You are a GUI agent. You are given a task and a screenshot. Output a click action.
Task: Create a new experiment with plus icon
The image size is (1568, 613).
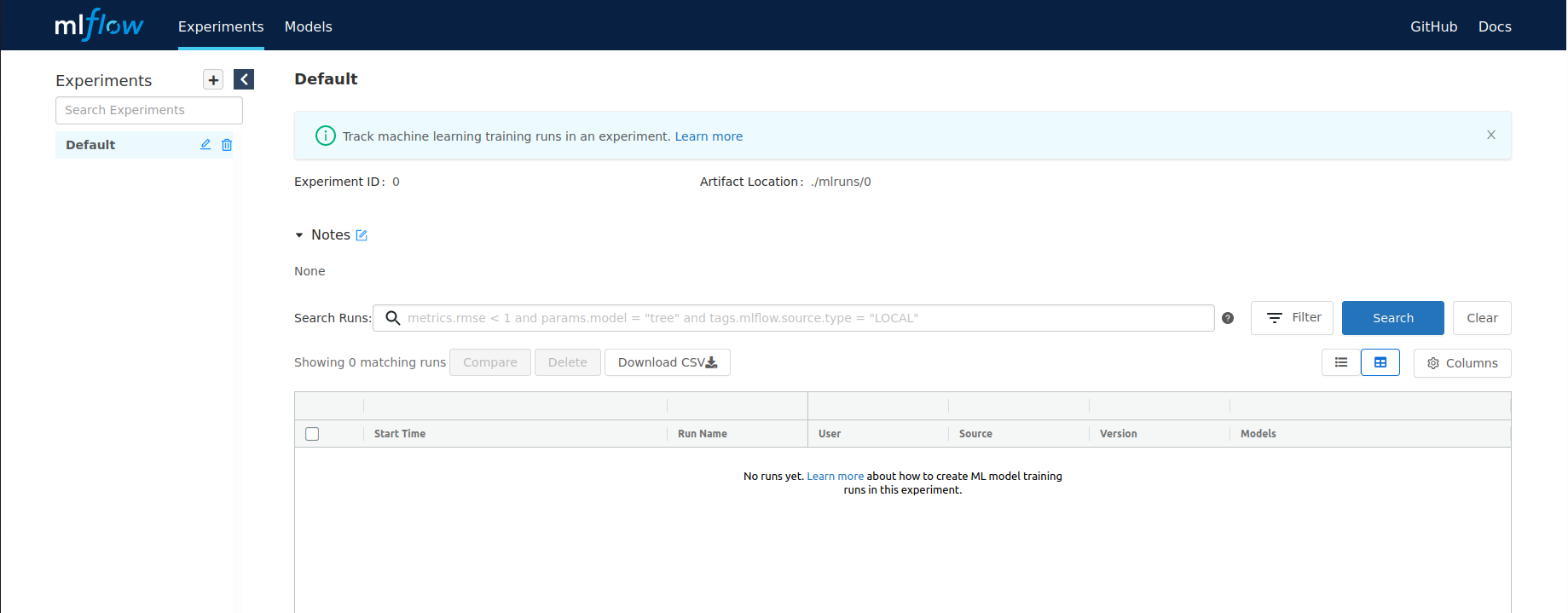click(x=213, y=80)
